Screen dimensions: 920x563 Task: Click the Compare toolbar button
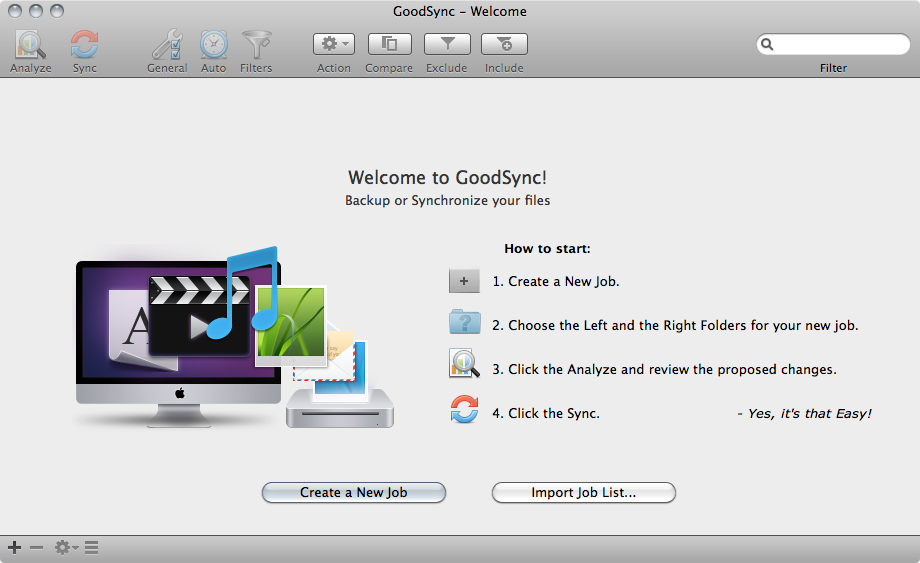tap(390, 44)
